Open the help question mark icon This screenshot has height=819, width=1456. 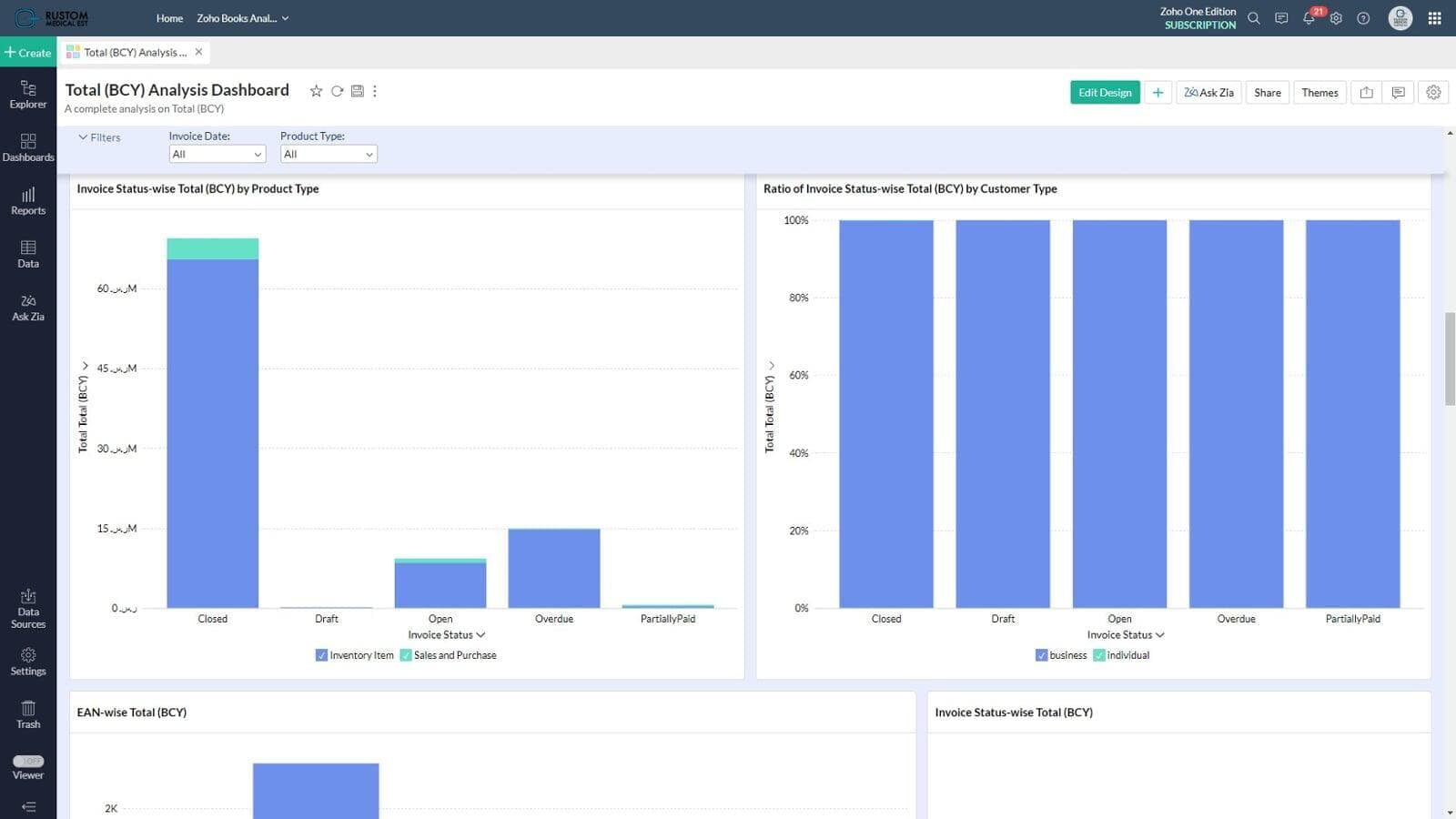[x=1363, y=18]
